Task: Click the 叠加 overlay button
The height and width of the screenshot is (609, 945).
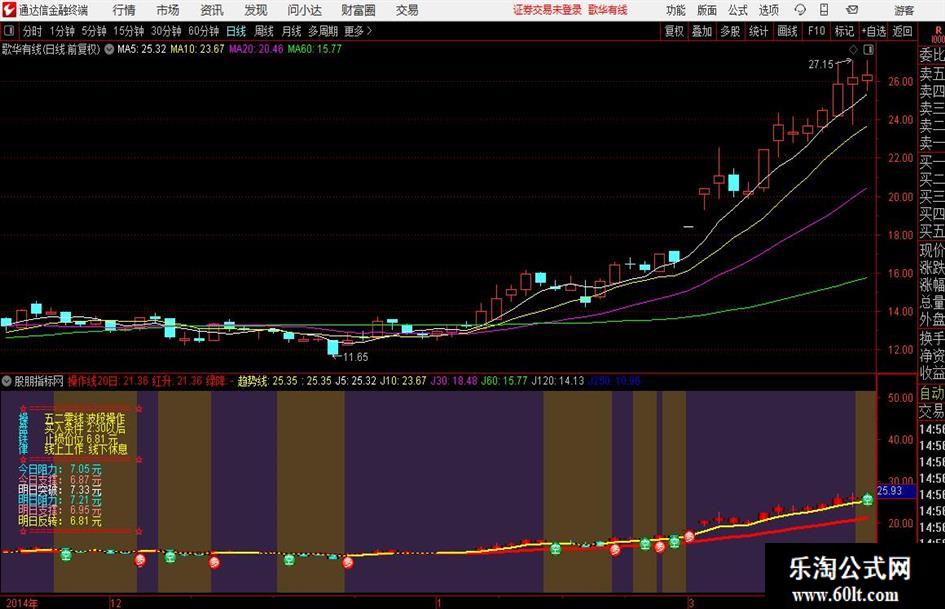Action: [702, 31]
